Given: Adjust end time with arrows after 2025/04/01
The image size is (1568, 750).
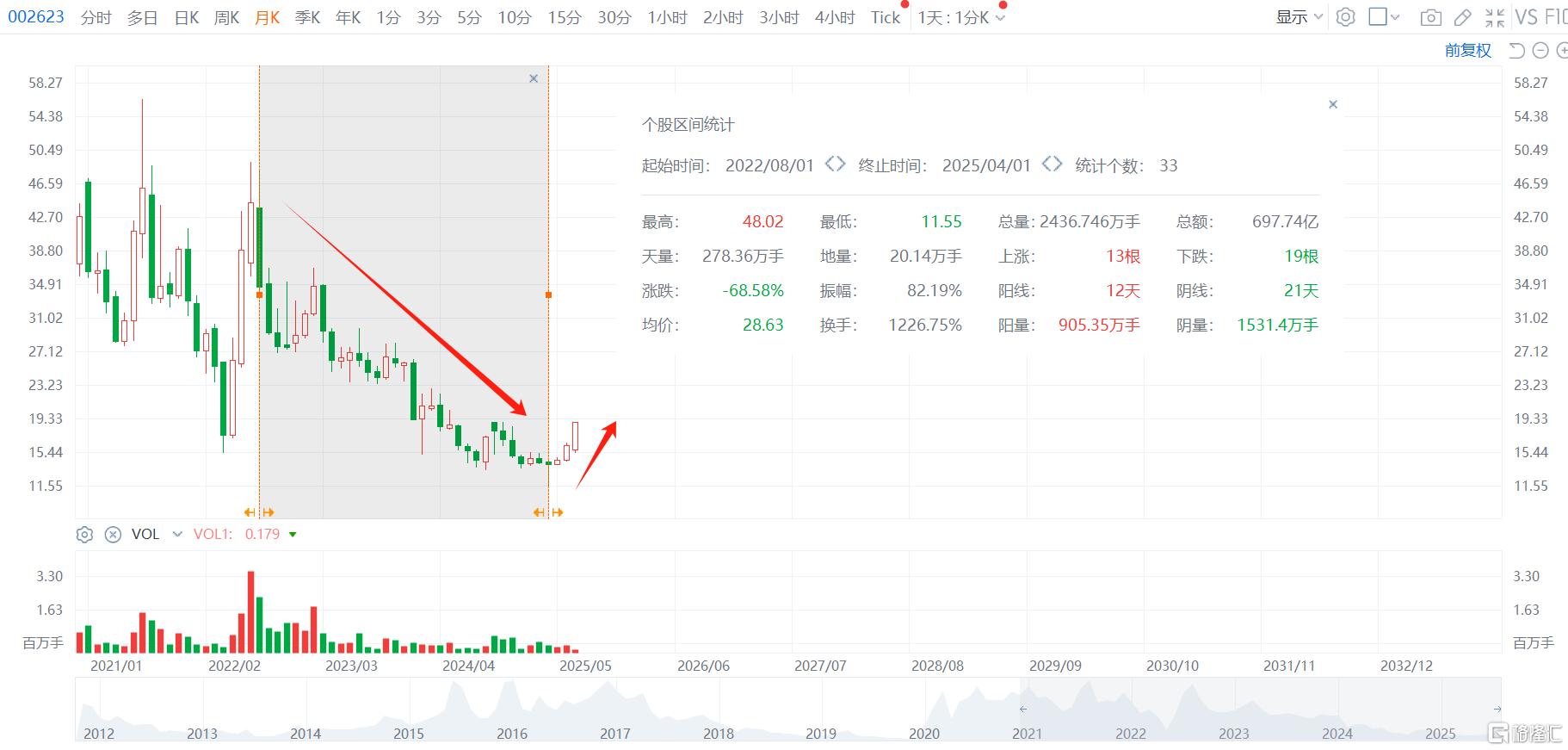Looking at the screenshot, I should point(1052,164).
